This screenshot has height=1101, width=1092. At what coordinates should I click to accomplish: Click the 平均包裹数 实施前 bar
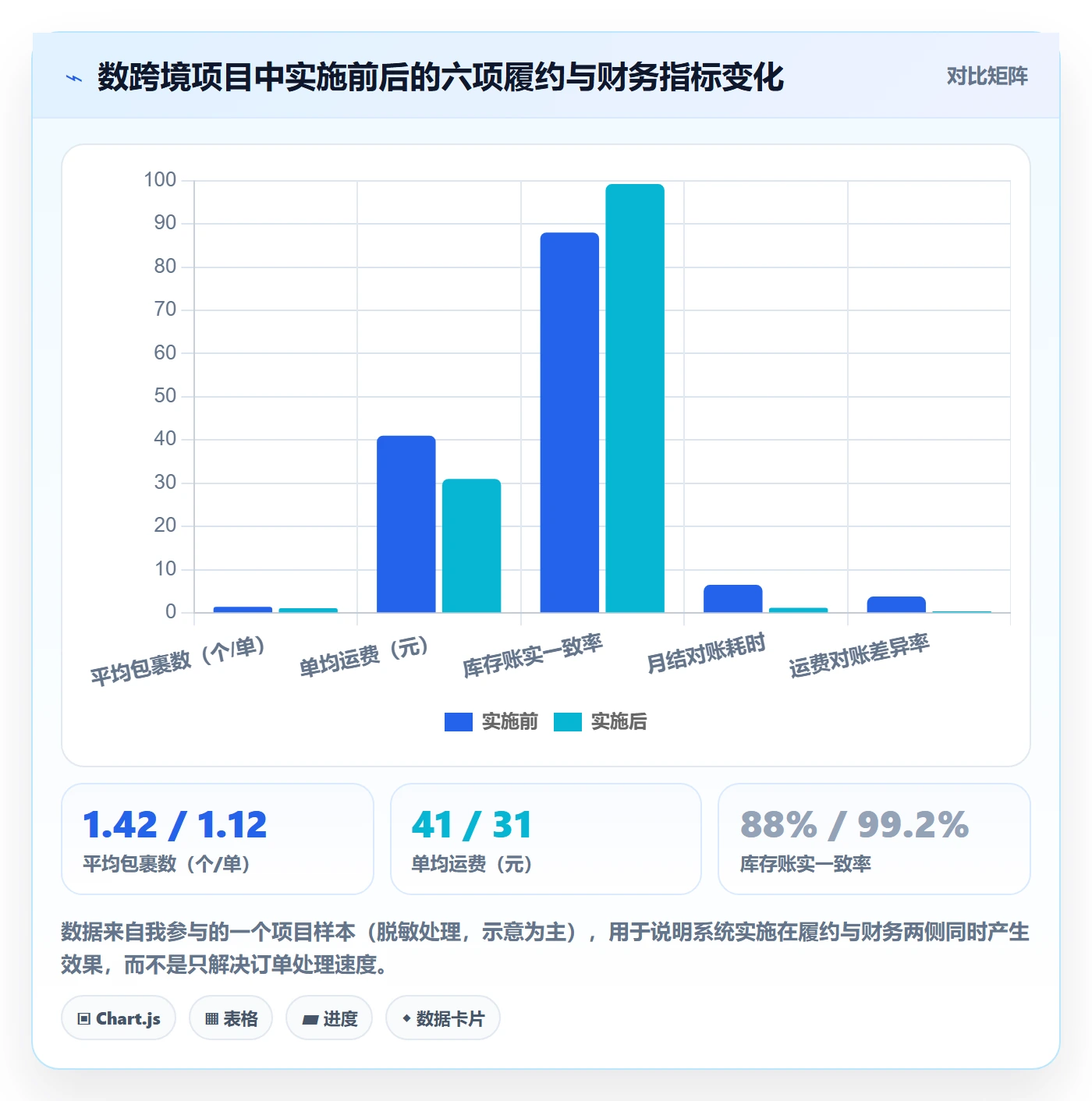point(243,610)
